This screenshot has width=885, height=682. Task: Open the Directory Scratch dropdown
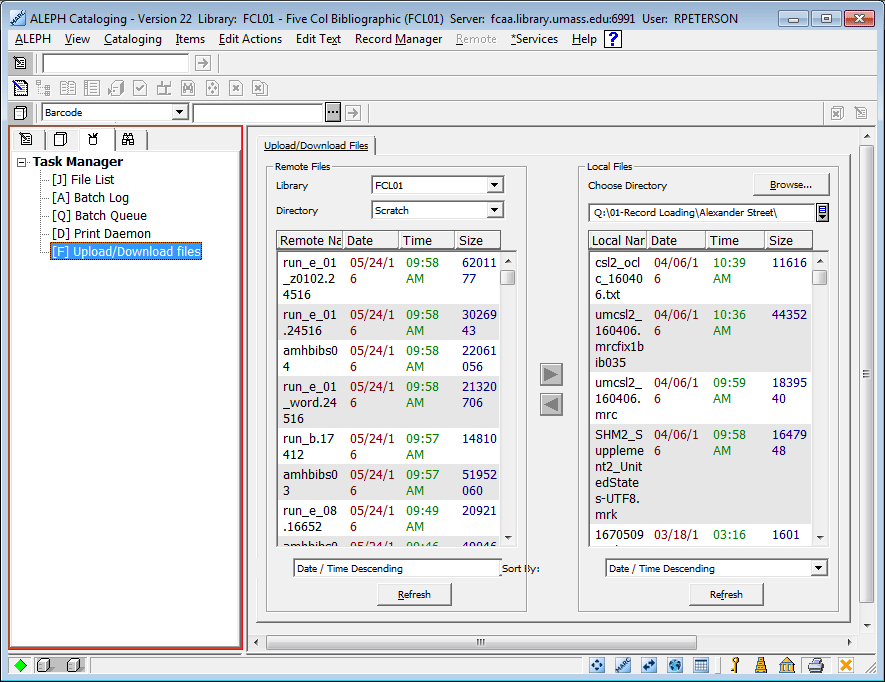[x=494, y=210]
